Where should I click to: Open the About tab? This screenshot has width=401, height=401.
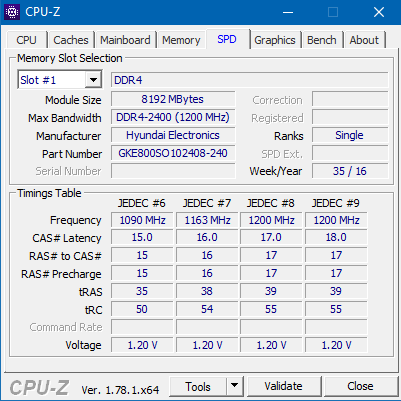click(x=364, y=40)
